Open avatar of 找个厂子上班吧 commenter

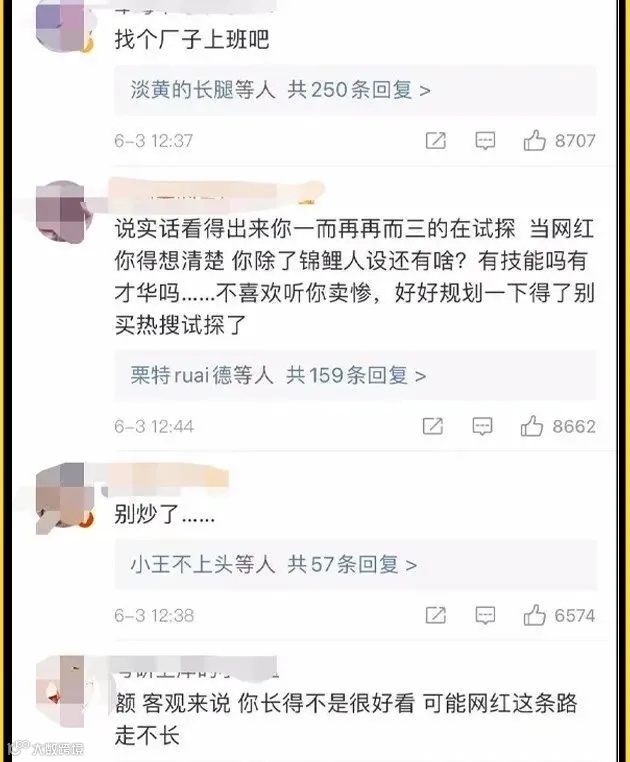click(61, 24)
